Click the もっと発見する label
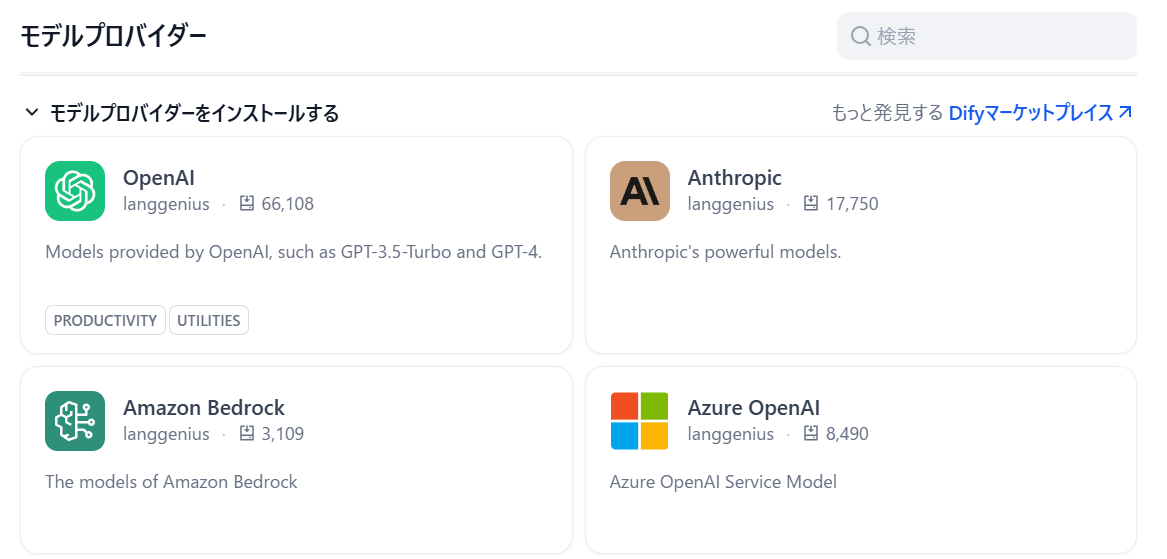 (887, 112)
